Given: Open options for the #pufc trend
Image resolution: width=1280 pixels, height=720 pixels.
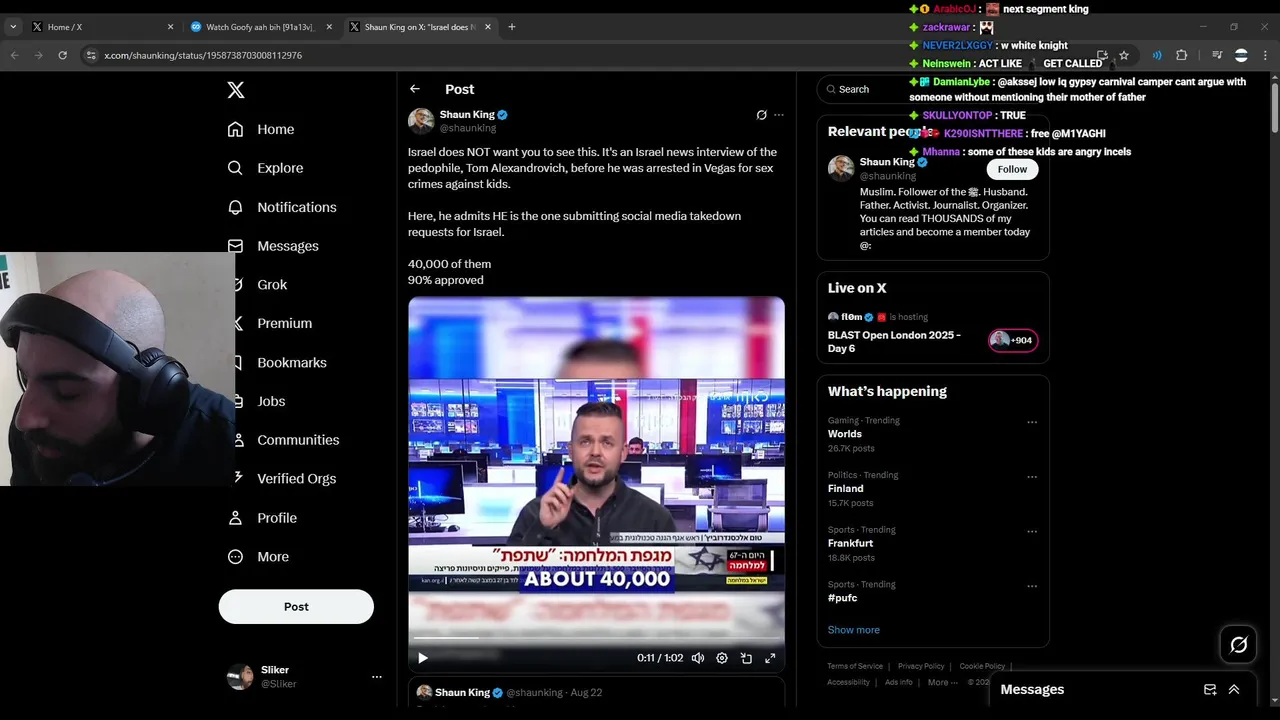Looking at the screenshot, I should [x=1032, y=586].
